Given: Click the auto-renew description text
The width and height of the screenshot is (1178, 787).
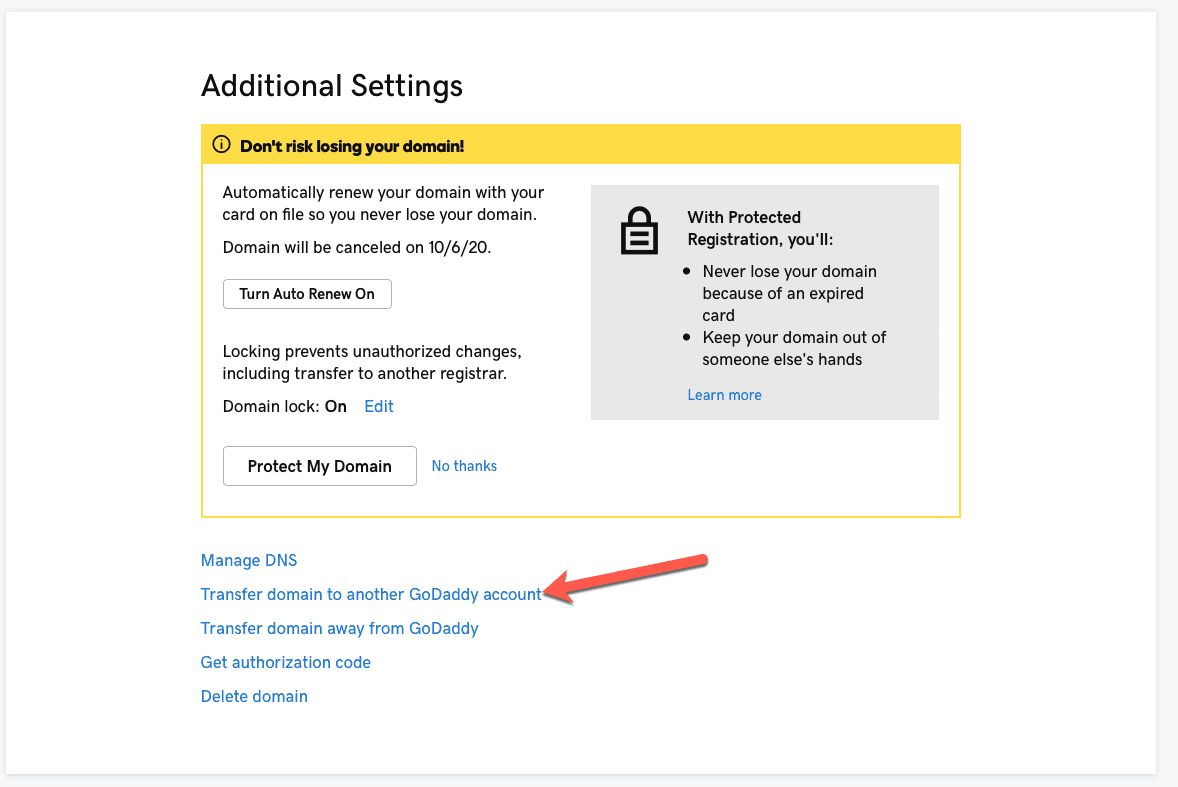Looking at the screenshot, I should click(383, 203).
